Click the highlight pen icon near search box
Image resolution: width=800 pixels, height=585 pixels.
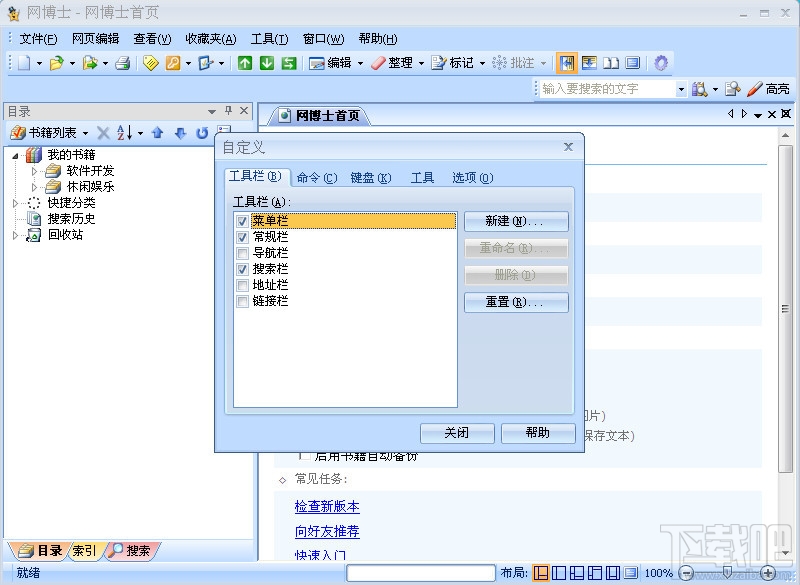[752, 89]
